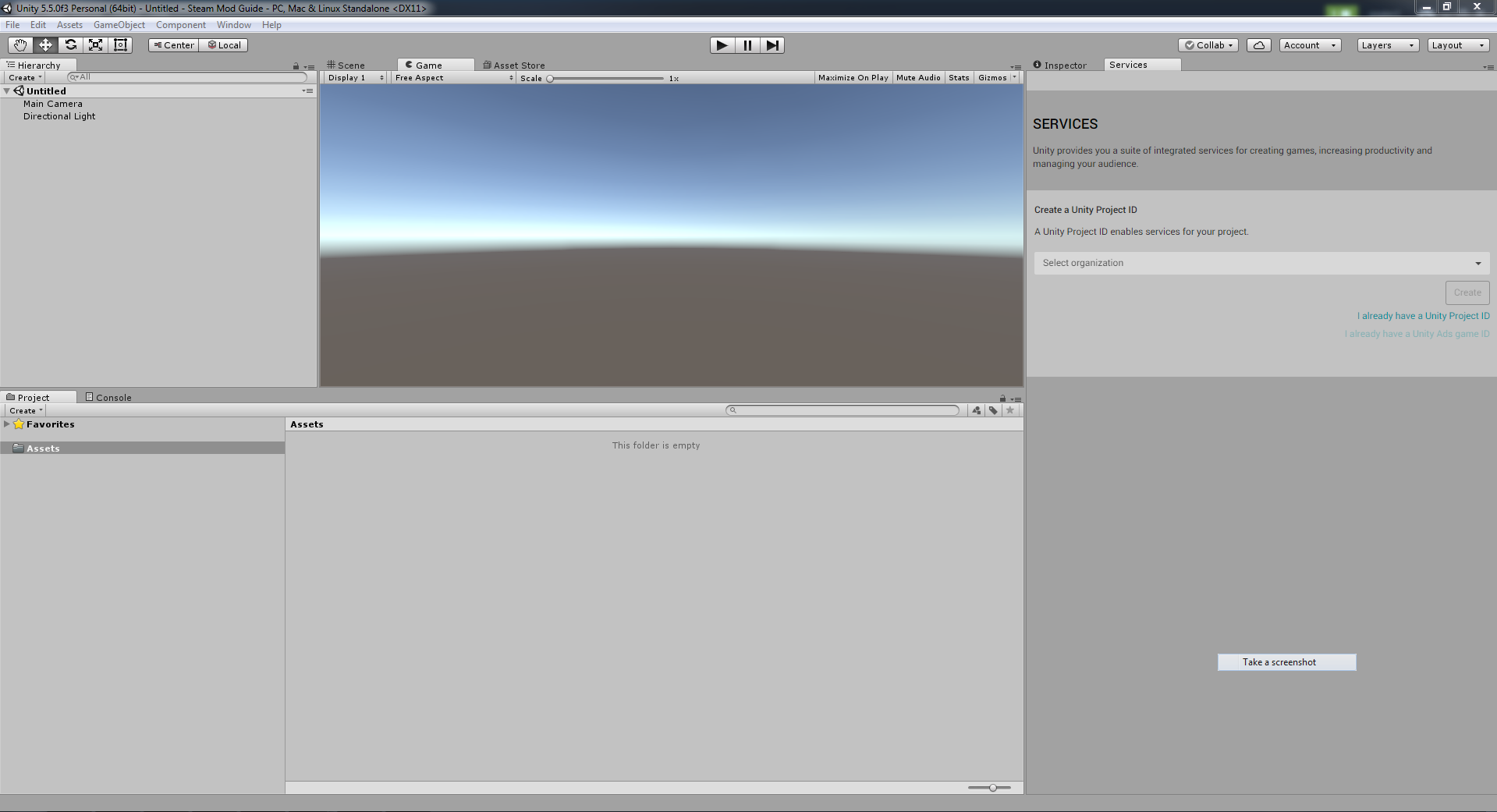This screenshot has width=1497, height=812.
Task: Click the Project panel lock icon
Action: pos(1002,399)
